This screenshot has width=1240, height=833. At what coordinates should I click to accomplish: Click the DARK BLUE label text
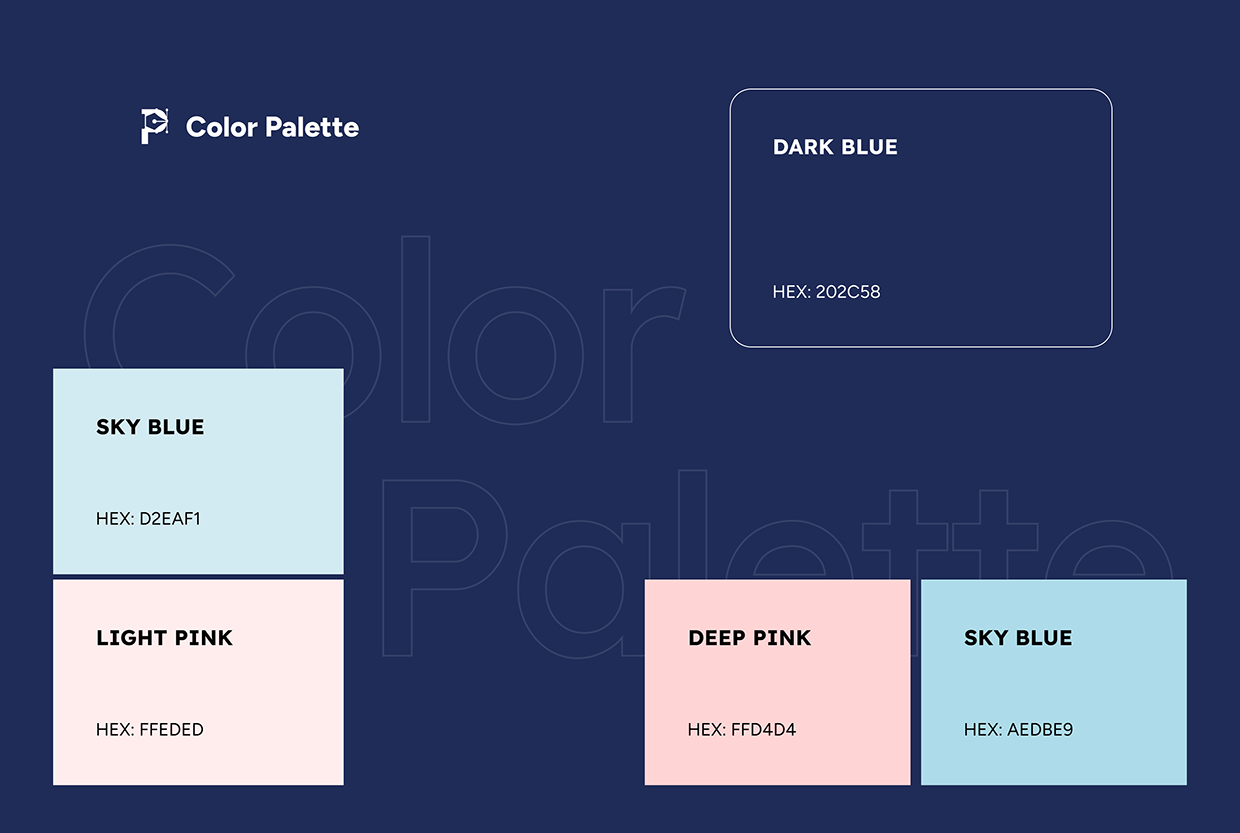(x=835, y=147)
